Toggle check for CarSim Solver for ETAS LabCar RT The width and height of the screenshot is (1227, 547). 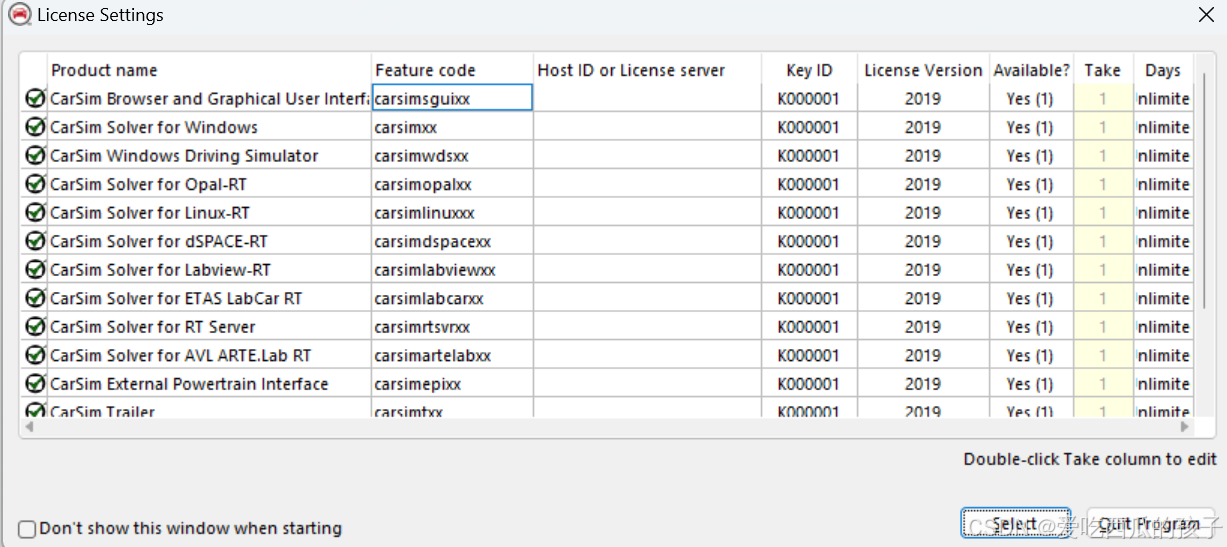pyautogui.click(x=36, y=298)
